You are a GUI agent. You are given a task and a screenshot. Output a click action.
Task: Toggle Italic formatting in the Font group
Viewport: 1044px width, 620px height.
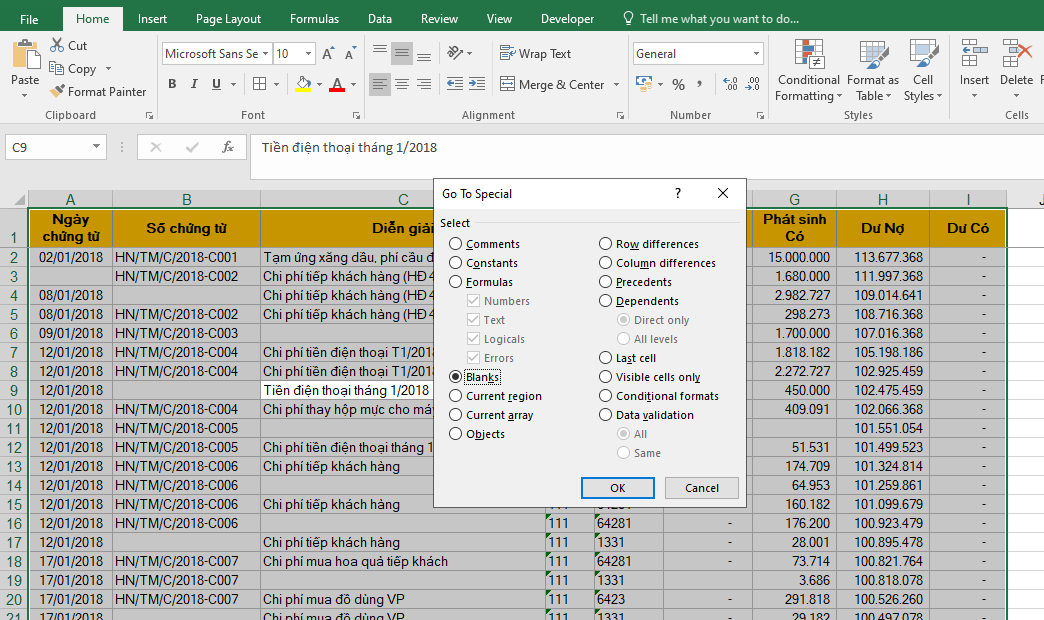[194, 85]
